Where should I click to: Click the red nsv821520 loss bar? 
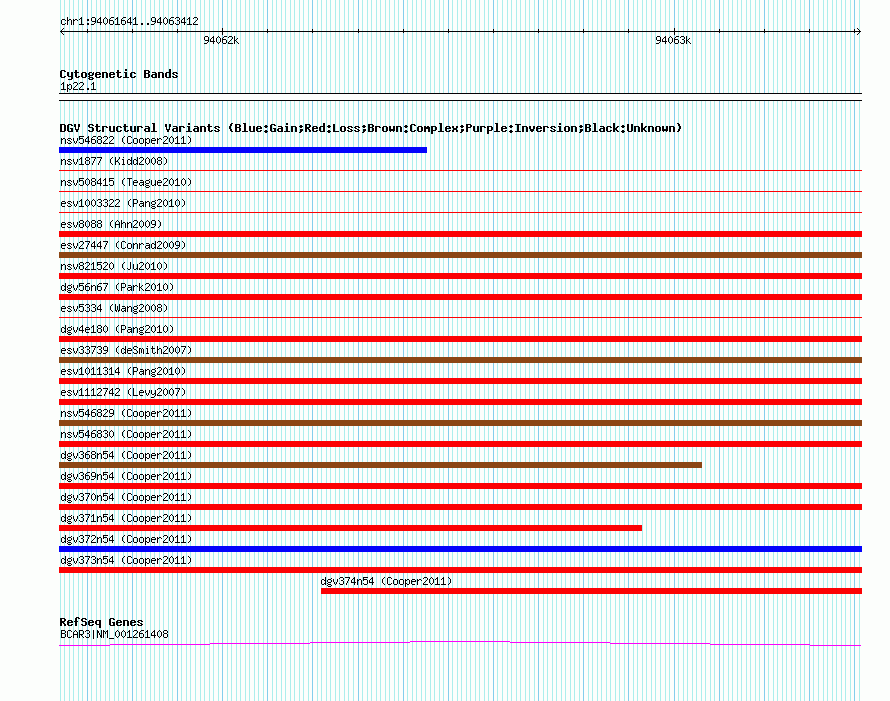click(460, 276)
